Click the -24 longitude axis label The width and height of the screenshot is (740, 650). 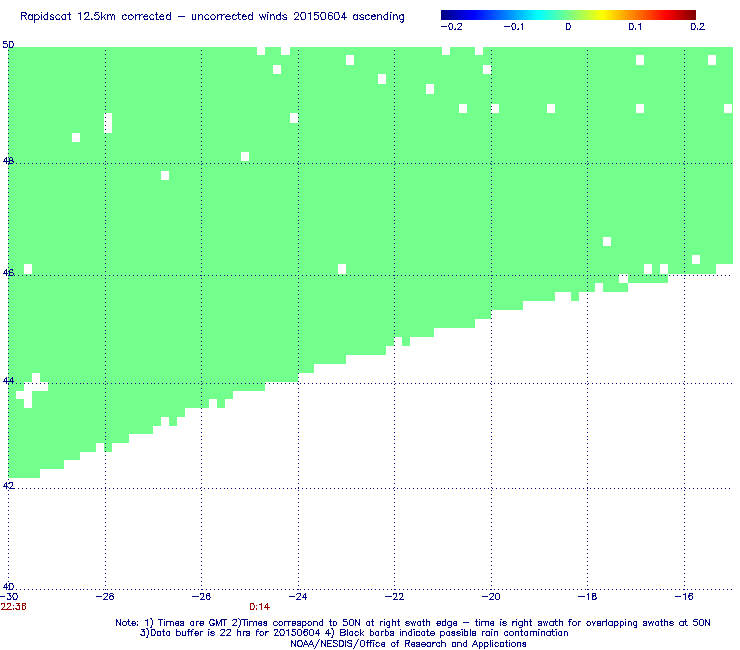[x=298, y=597]
